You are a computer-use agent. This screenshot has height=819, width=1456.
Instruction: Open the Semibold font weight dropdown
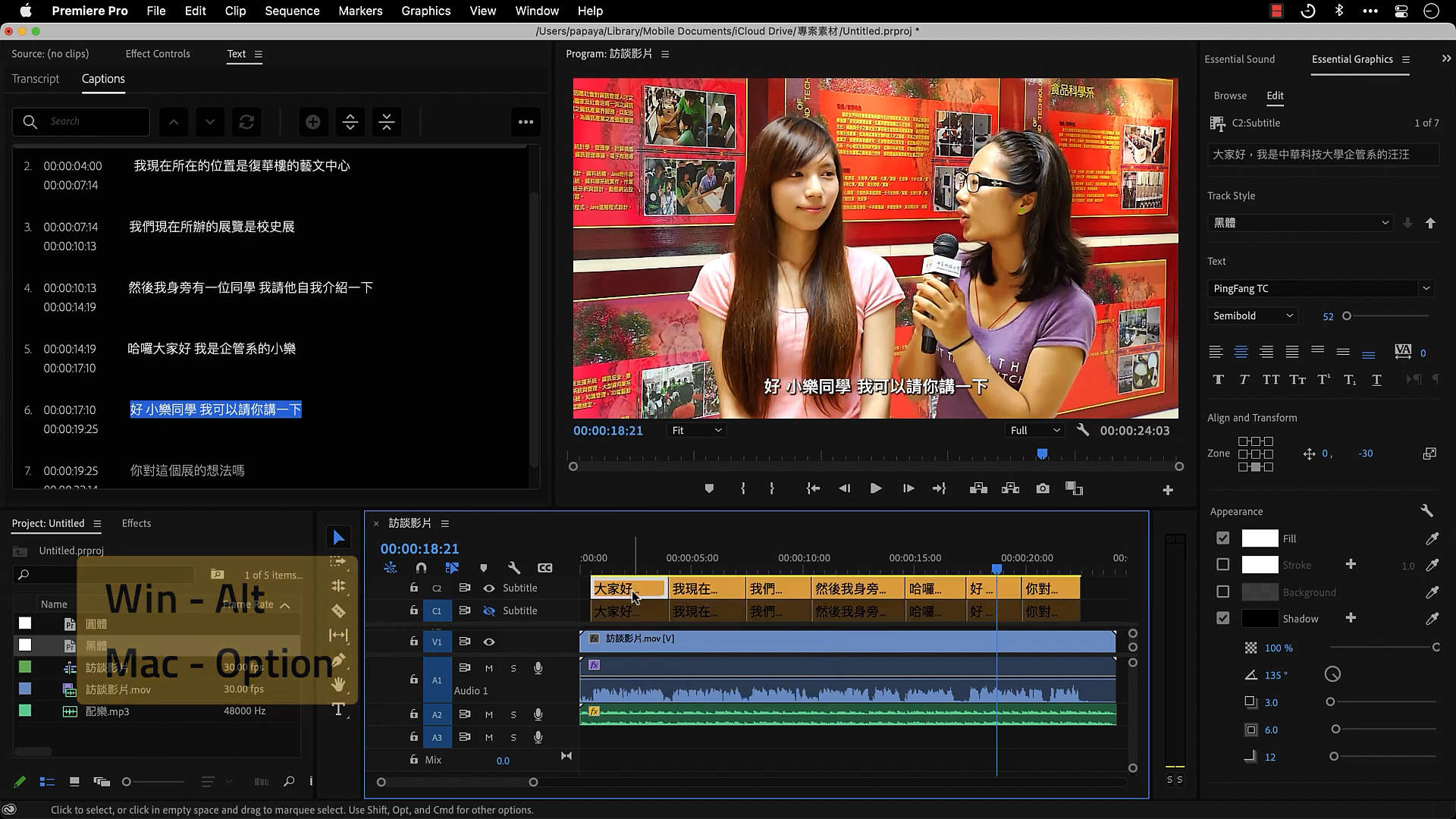pyautogui.click(x=1252, y=315)
